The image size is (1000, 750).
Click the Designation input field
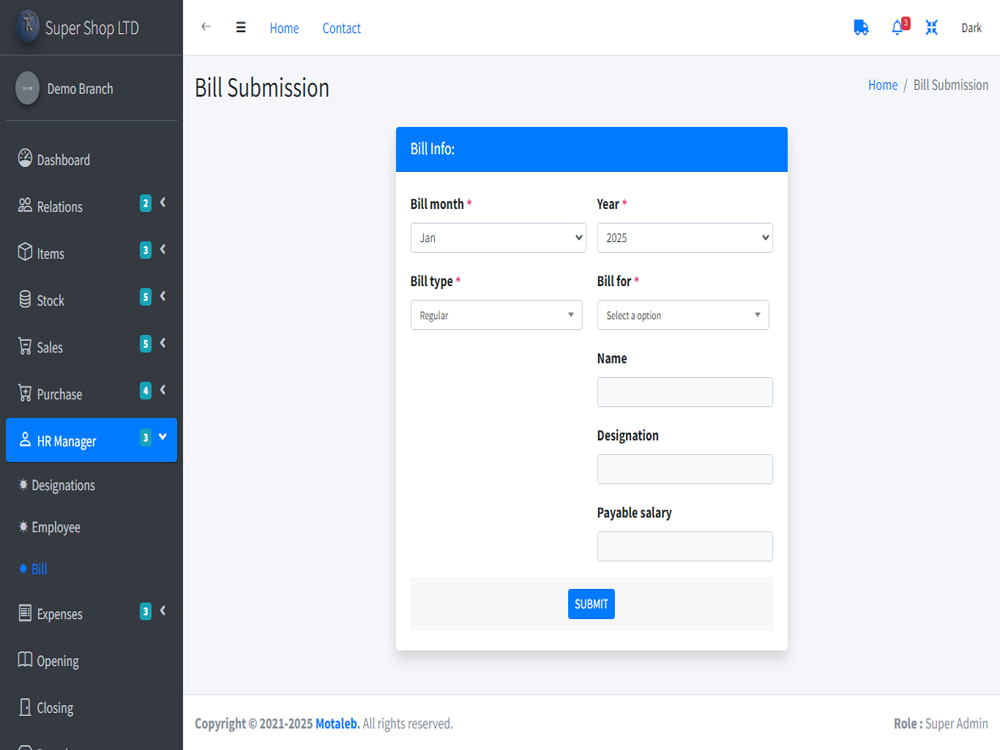pos(685,469)
